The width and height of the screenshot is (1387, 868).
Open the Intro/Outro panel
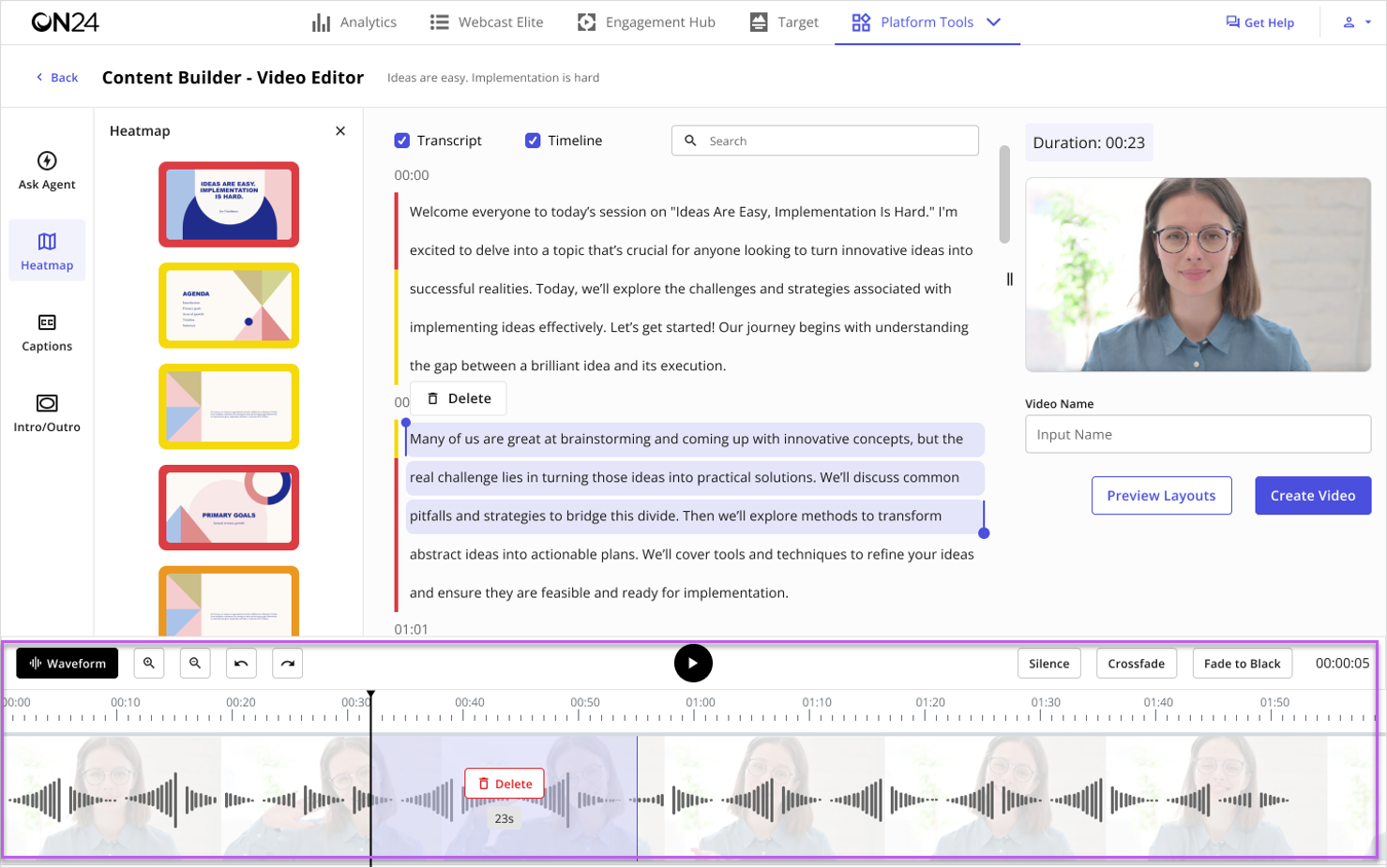pyautogui.click(x=47, y=412)
